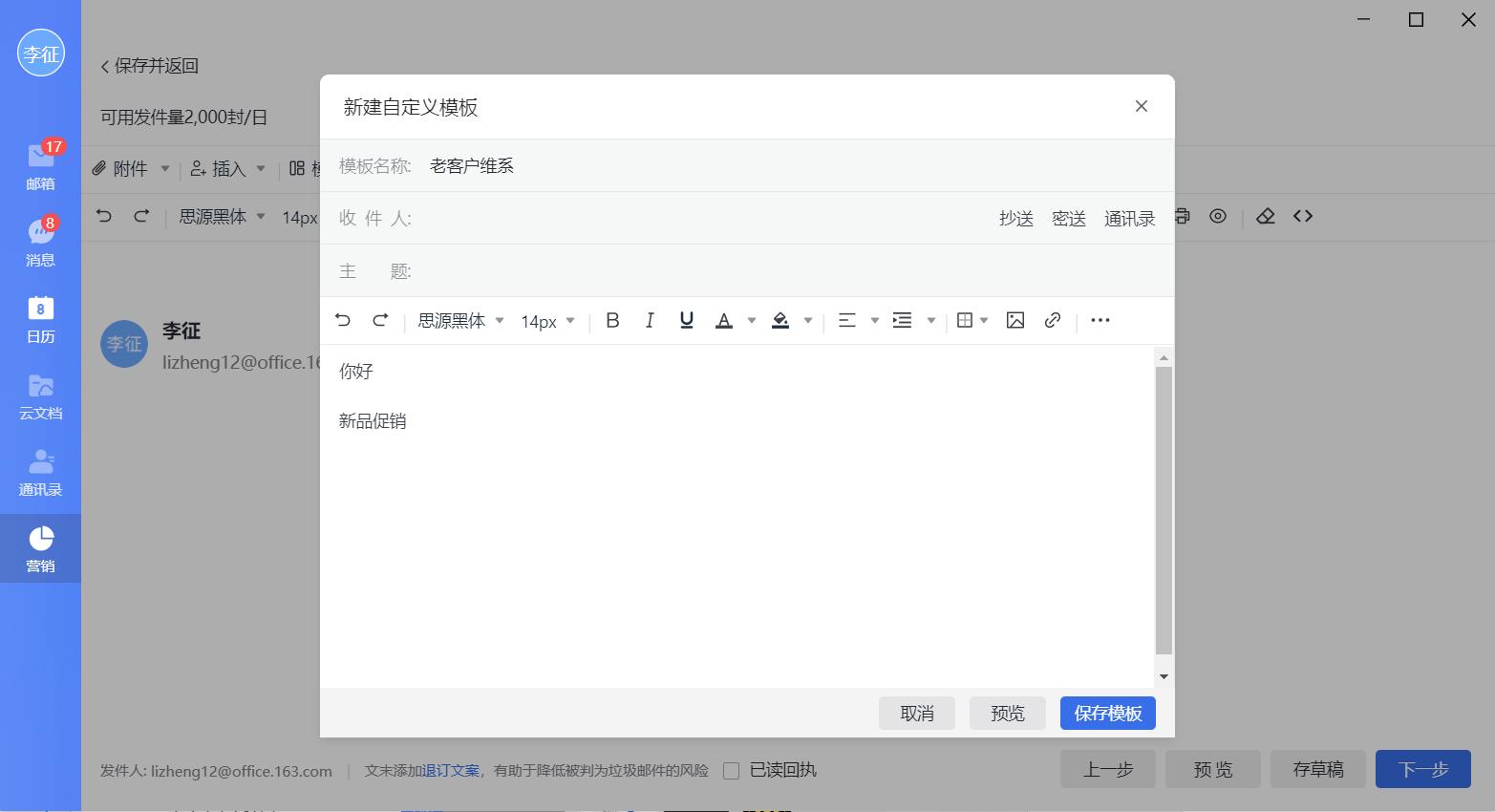Viewport: 1495px width, 812px height.
Task: Open the Marketing (营销) sidebar section
Action: tap(40, 548)
